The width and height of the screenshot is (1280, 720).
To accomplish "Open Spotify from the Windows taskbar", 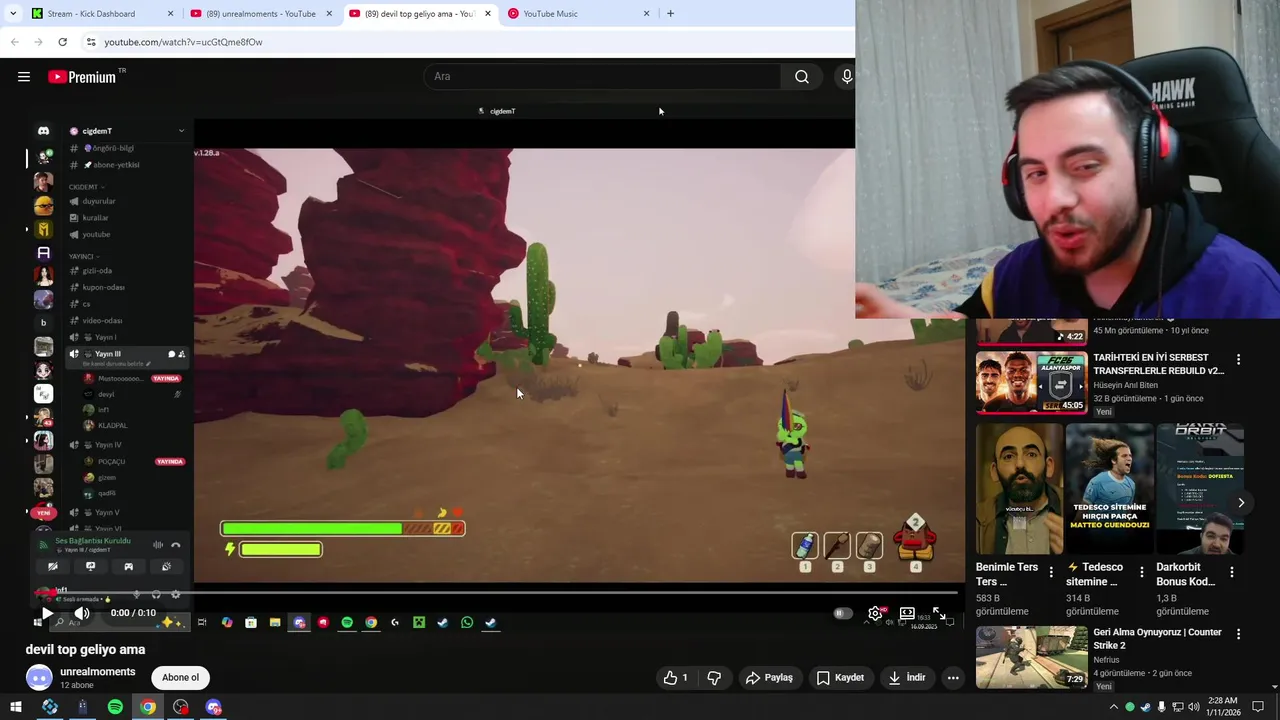I will tap(115, 707).
